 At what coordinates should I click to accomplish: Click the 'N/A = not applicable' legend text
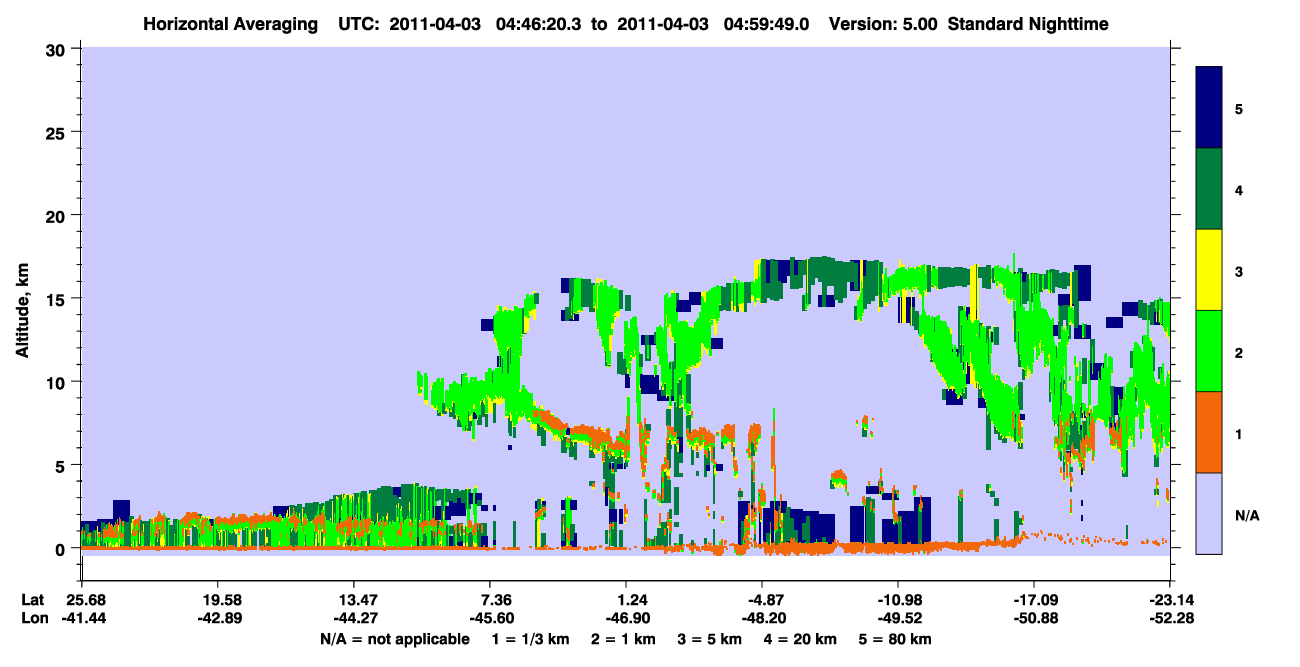tap(394, 640)
